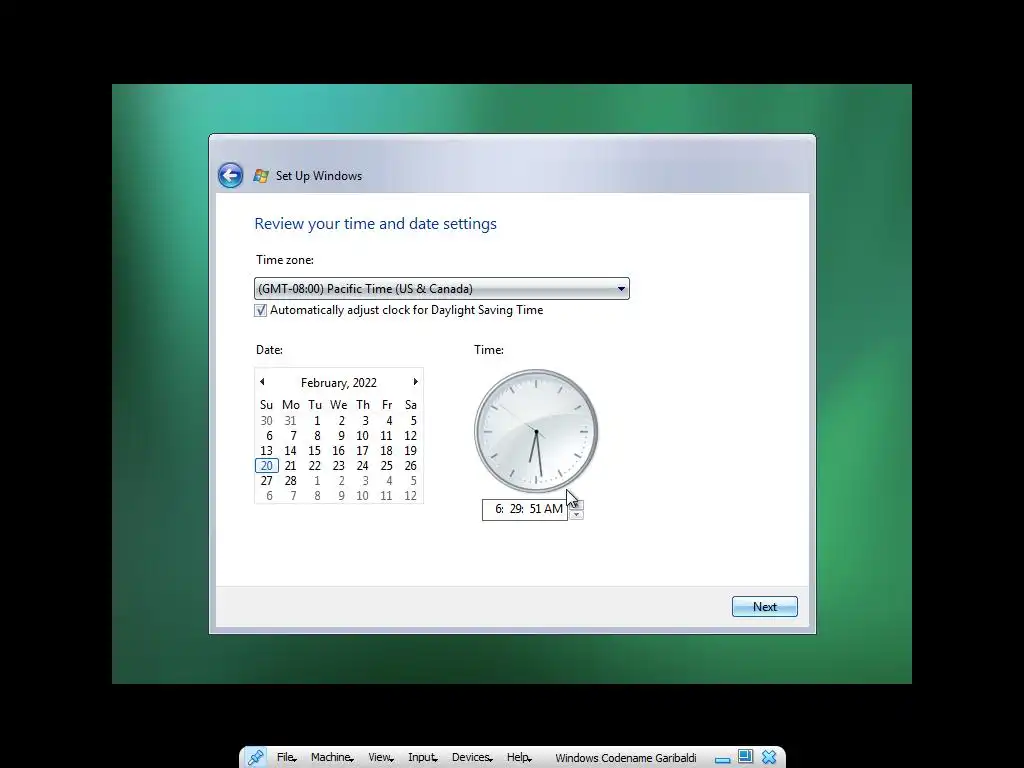Decrease time with the down spinner arrow

point(576,515)
